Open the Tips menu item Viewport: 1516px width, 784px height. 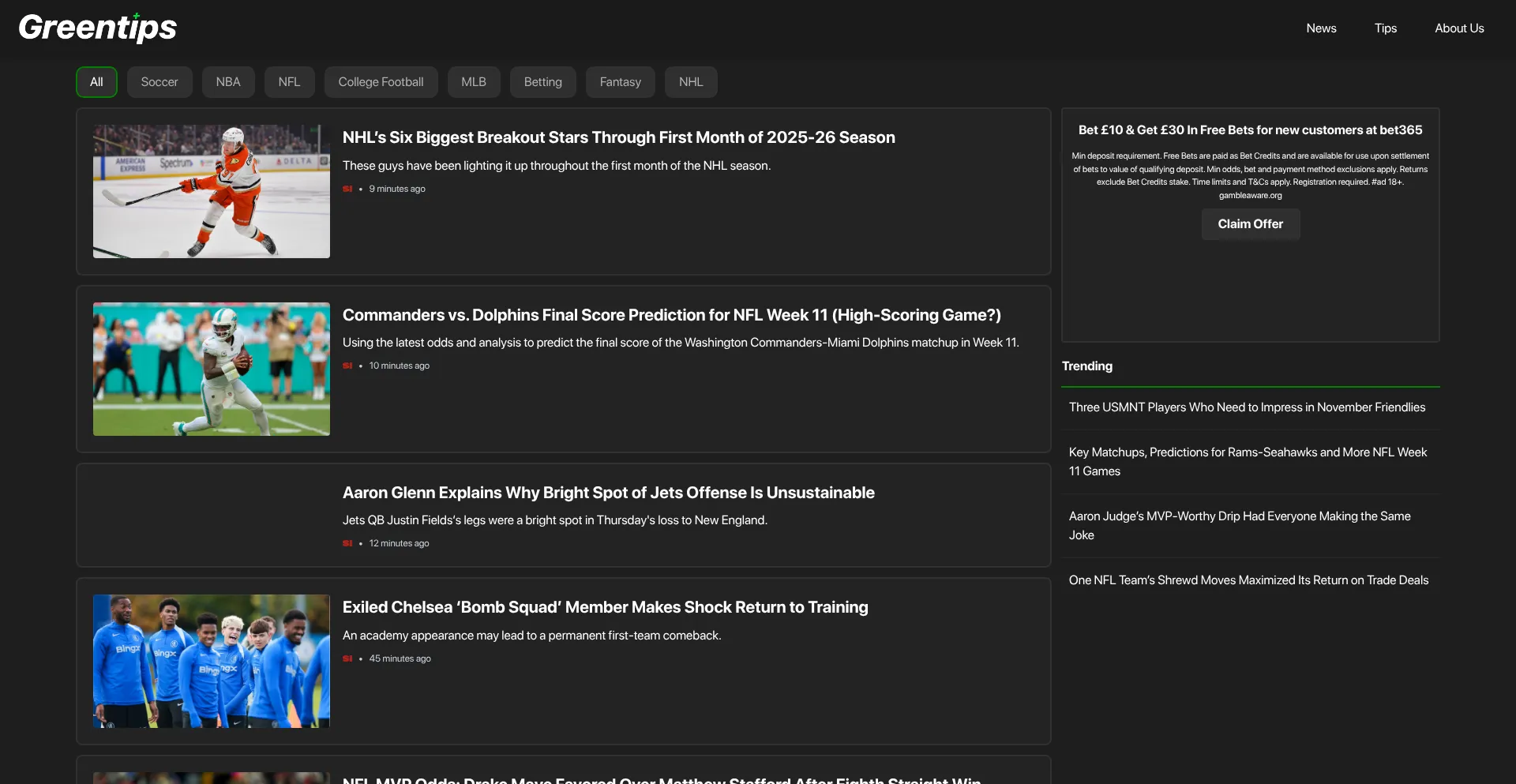(1385, 28)
